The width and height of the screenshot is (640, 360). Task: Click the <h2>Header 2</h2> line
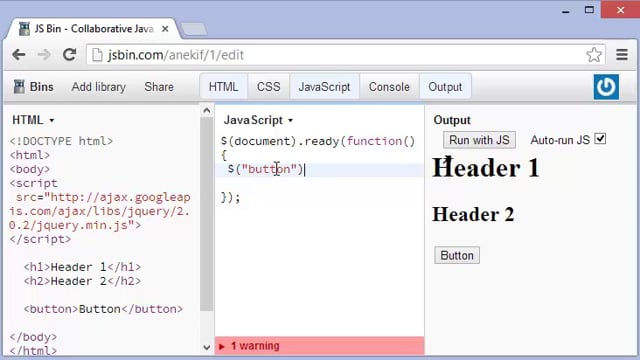click(x=82, y=281)
